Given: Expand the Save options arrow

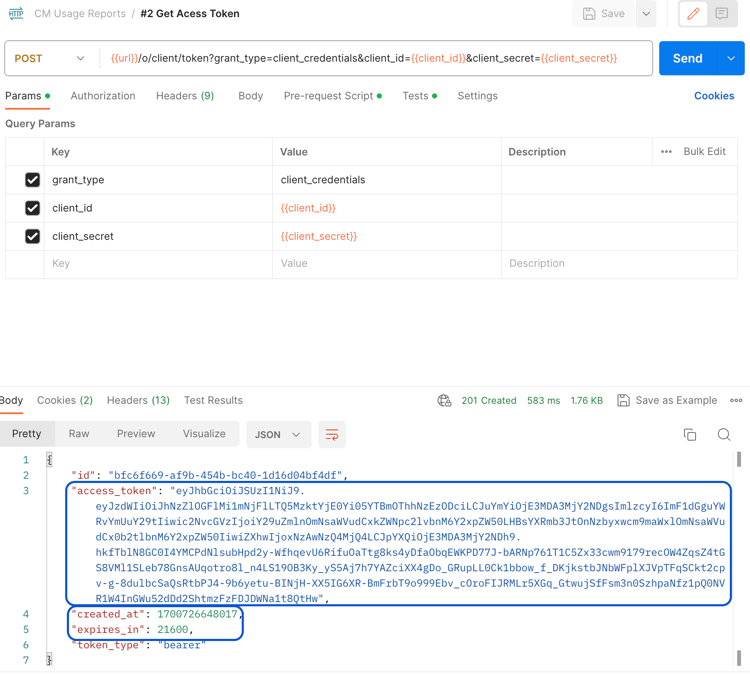Looking at the screenshot, I should (646, 13).
